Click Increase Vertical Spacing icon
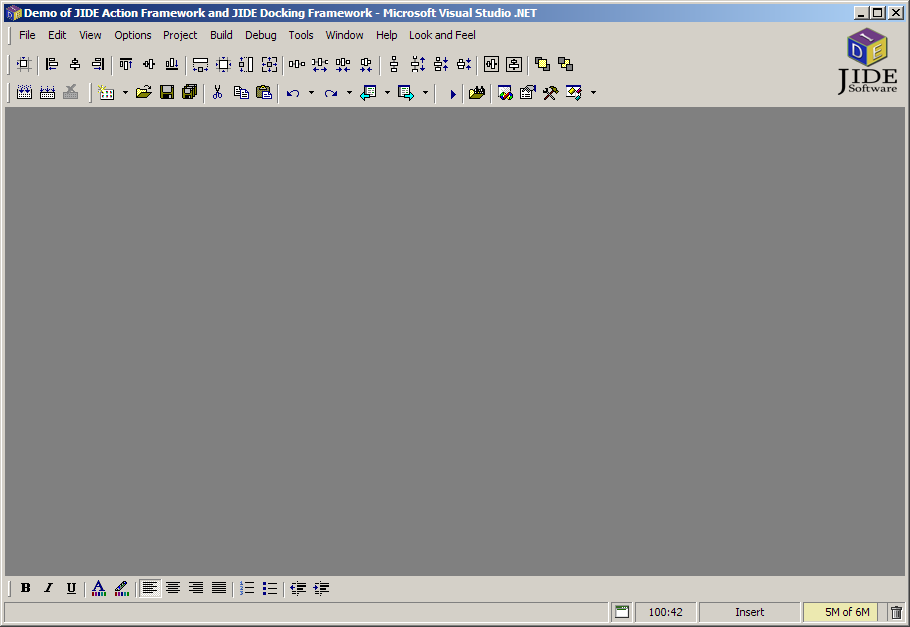Viewport: 910px width, 627px height. pyautogui.click(x=417, y=64)
